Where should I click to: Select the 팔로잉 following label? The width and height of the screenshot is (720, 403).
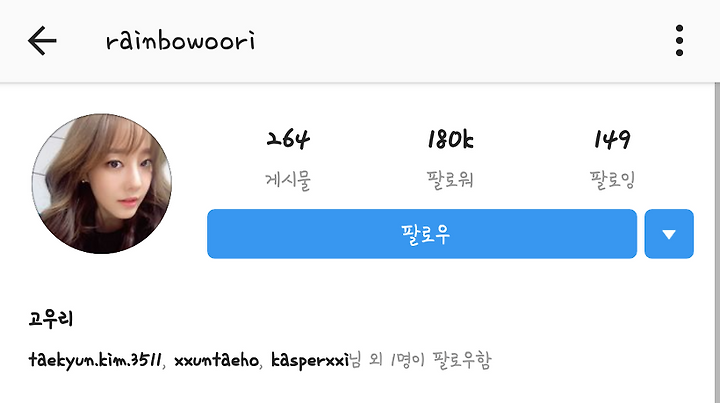point(612,180)
